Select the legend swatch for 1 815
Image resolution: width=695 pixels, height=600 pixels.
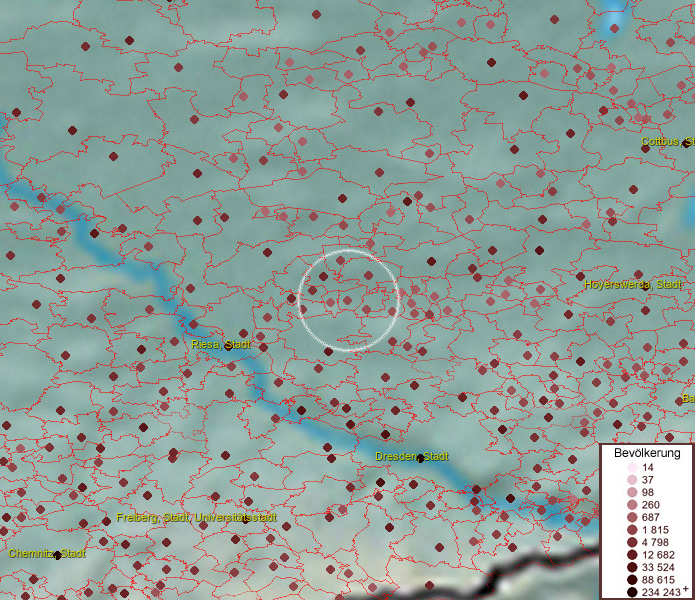click(631, 530)
